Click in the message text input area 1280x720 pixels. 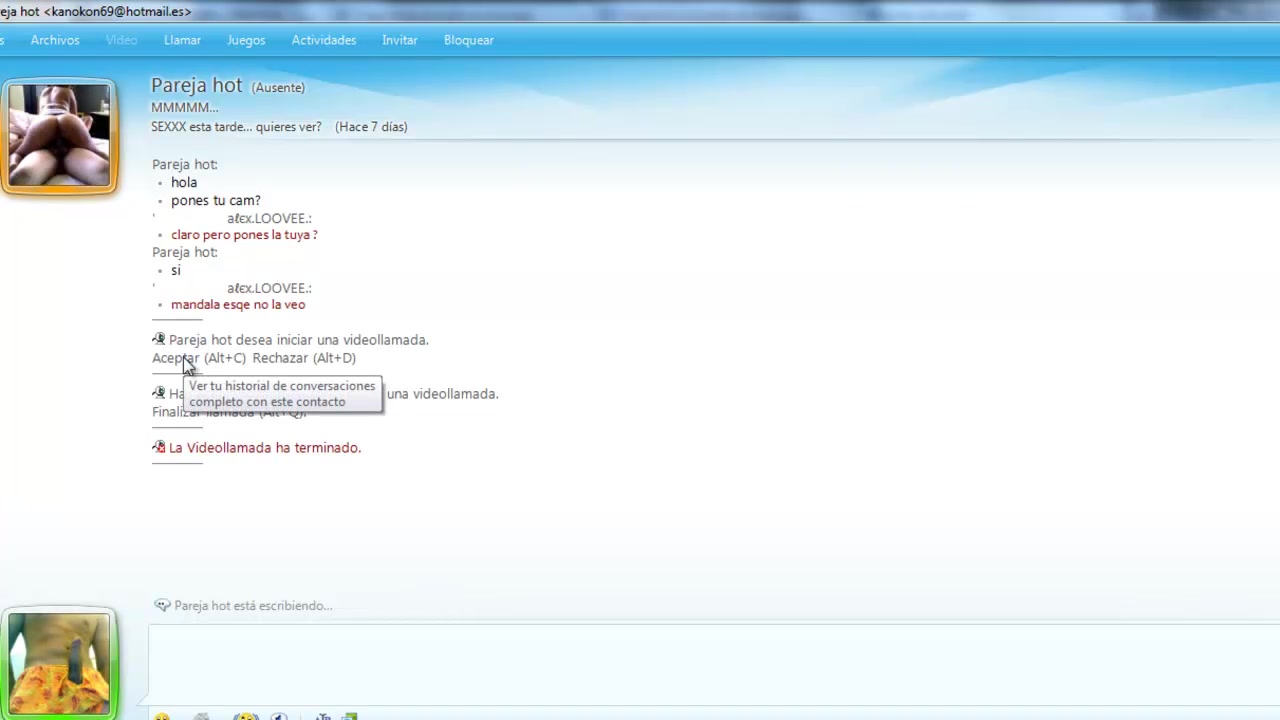[700, 665]
